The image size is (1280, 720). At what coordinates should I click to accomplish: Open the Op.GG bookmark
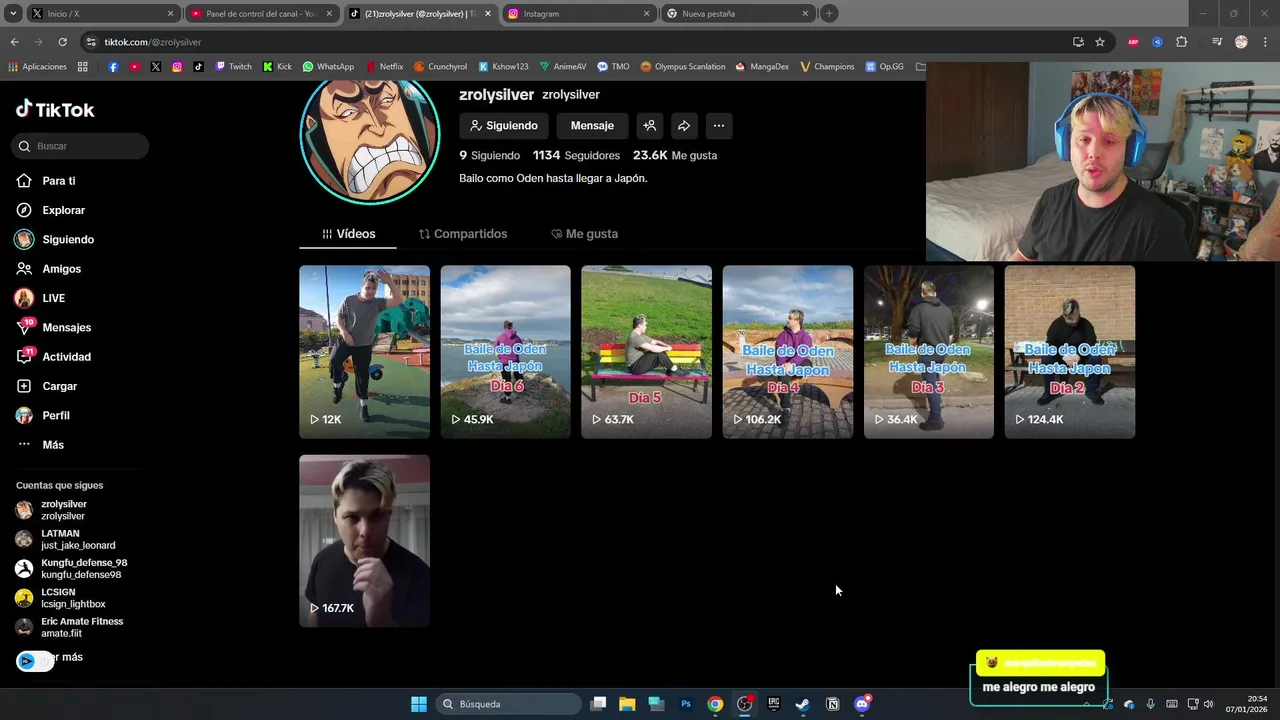(885, 67)
